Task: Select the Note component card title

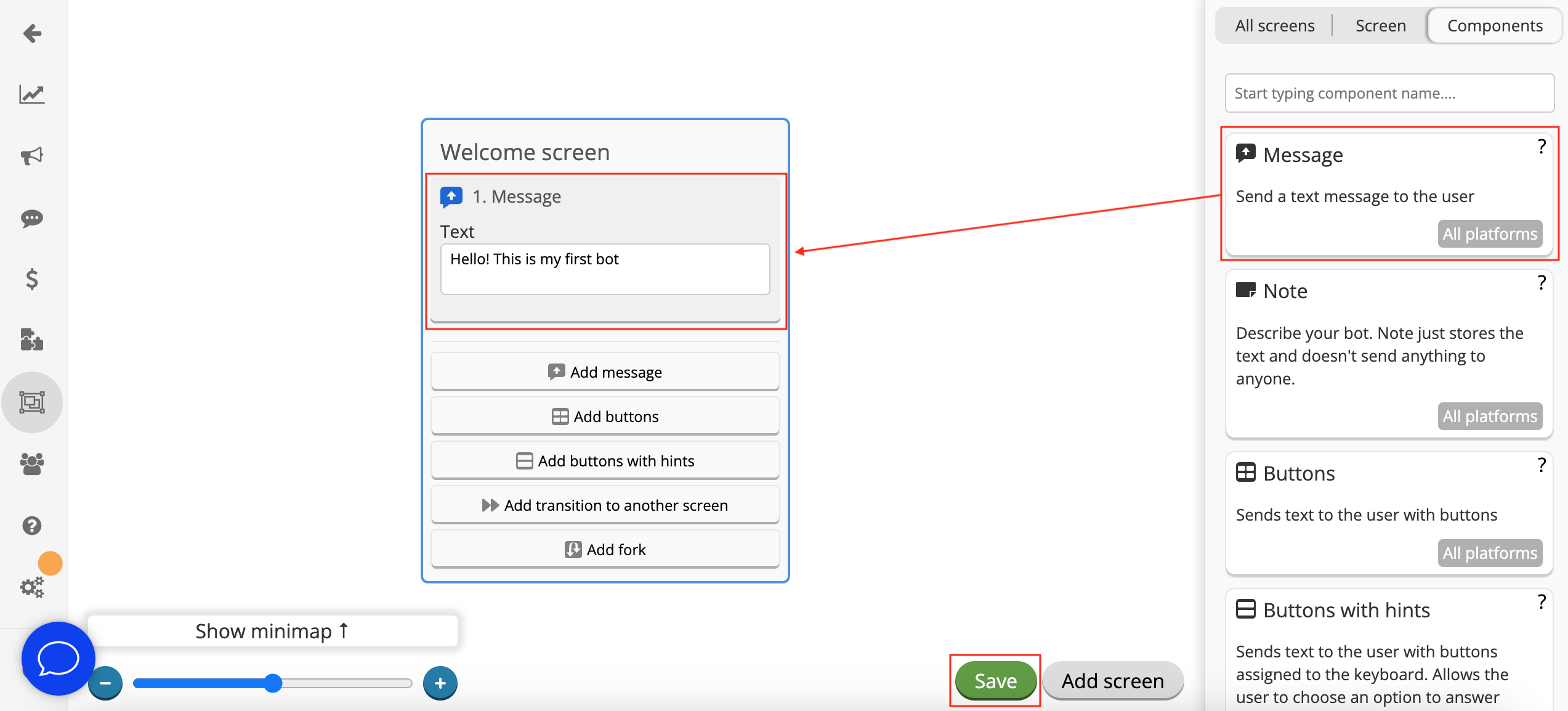Action: coord(1285,291)
